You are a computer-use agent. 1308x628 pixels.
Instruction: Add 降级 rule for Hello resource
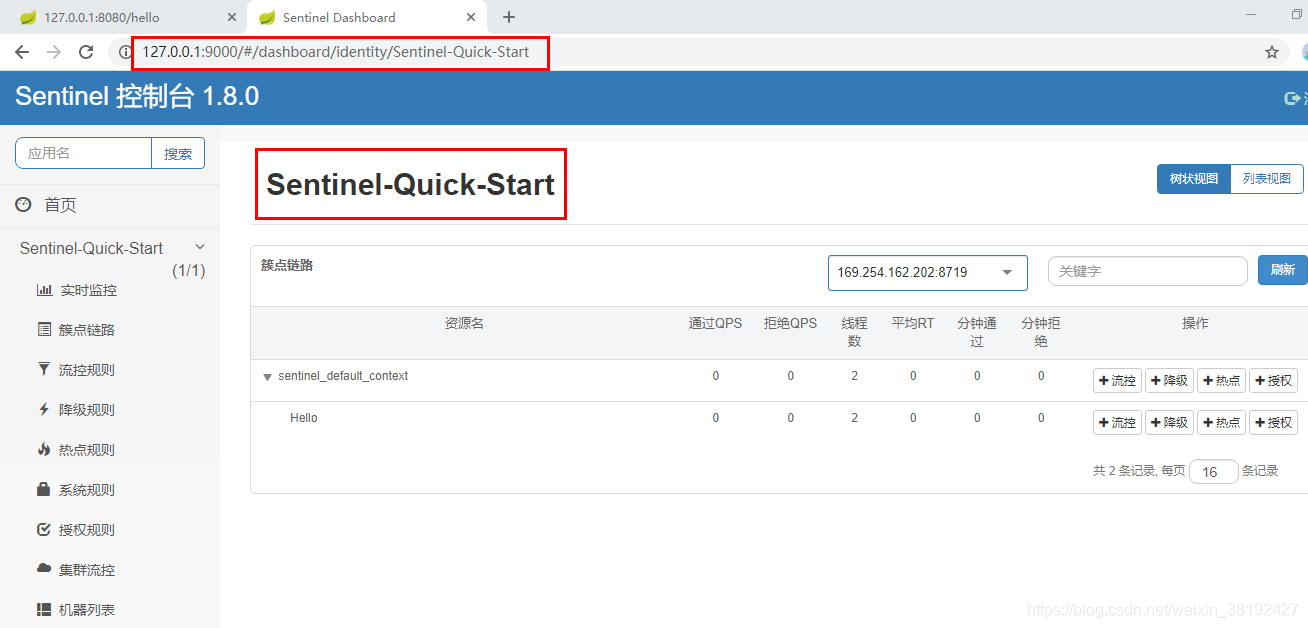pos(1169,422)
